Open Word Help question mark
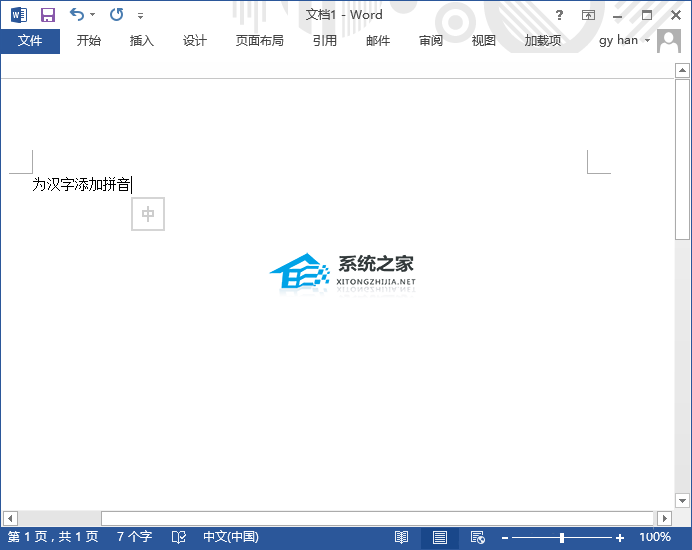The image size is (692, 550). point(559,15)
